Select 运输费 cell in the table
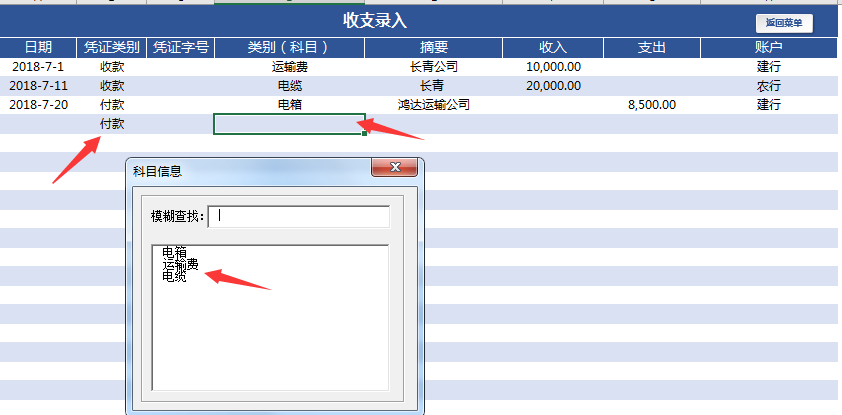The height and width of the screenshot is (415, 842). [x=289, y=67]
